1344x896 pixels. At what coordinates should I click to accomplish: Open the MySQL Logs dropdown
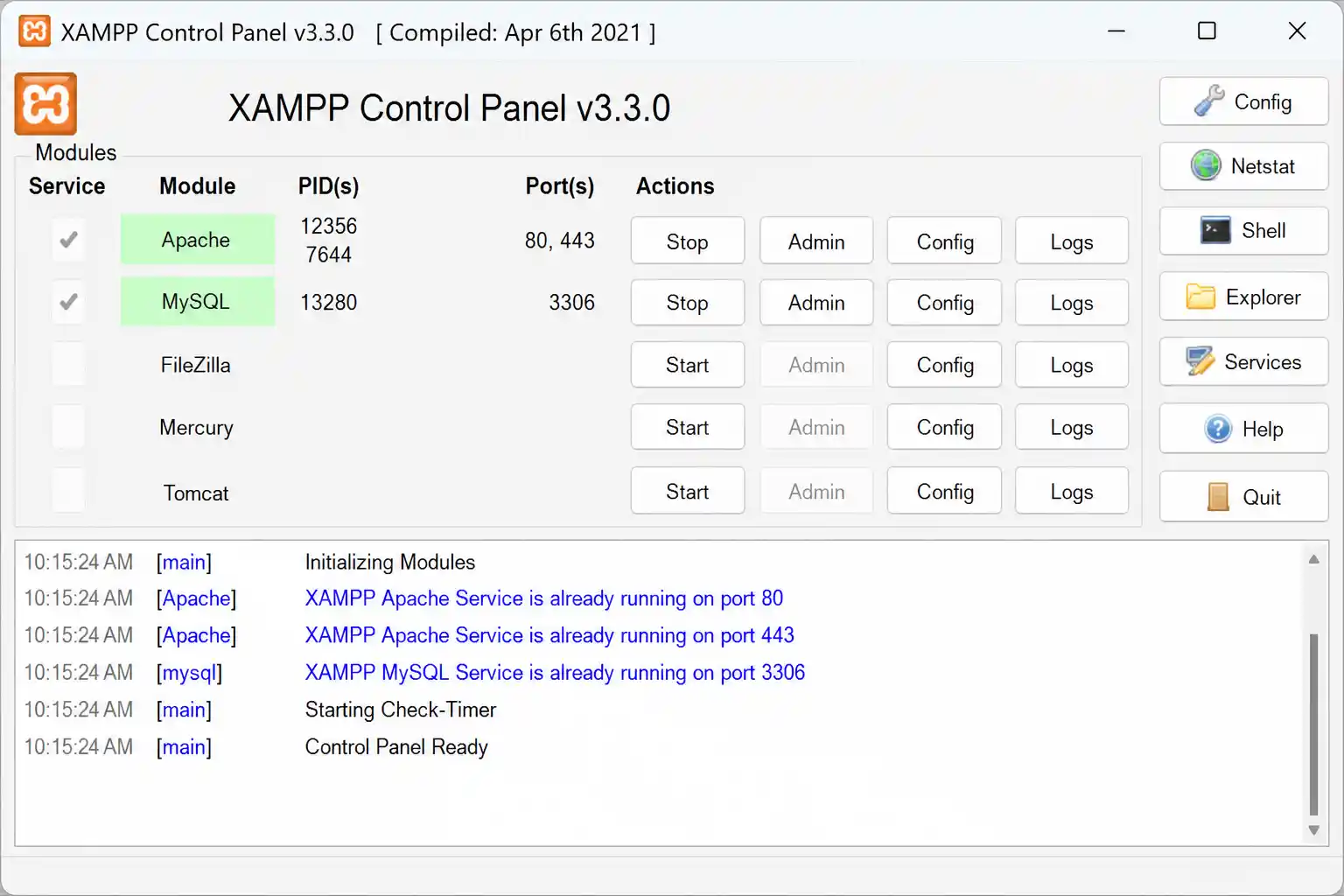pyautogui.click(x=1072, y=302)
